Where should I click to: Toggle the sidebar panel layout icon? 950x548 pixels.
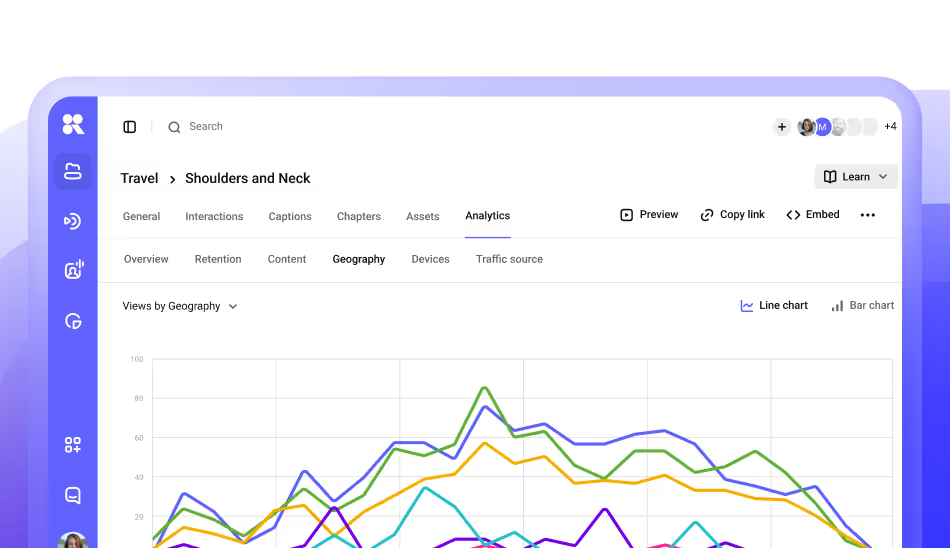pos(130,127)
